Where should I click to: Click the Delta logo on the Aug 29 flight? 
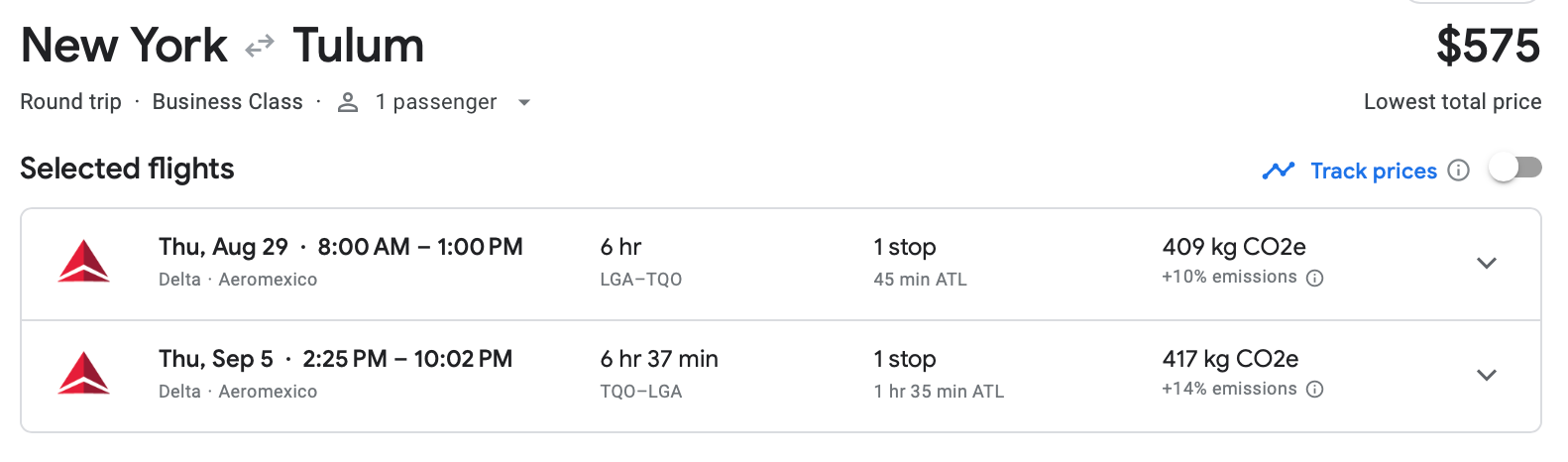coord(84,262)
